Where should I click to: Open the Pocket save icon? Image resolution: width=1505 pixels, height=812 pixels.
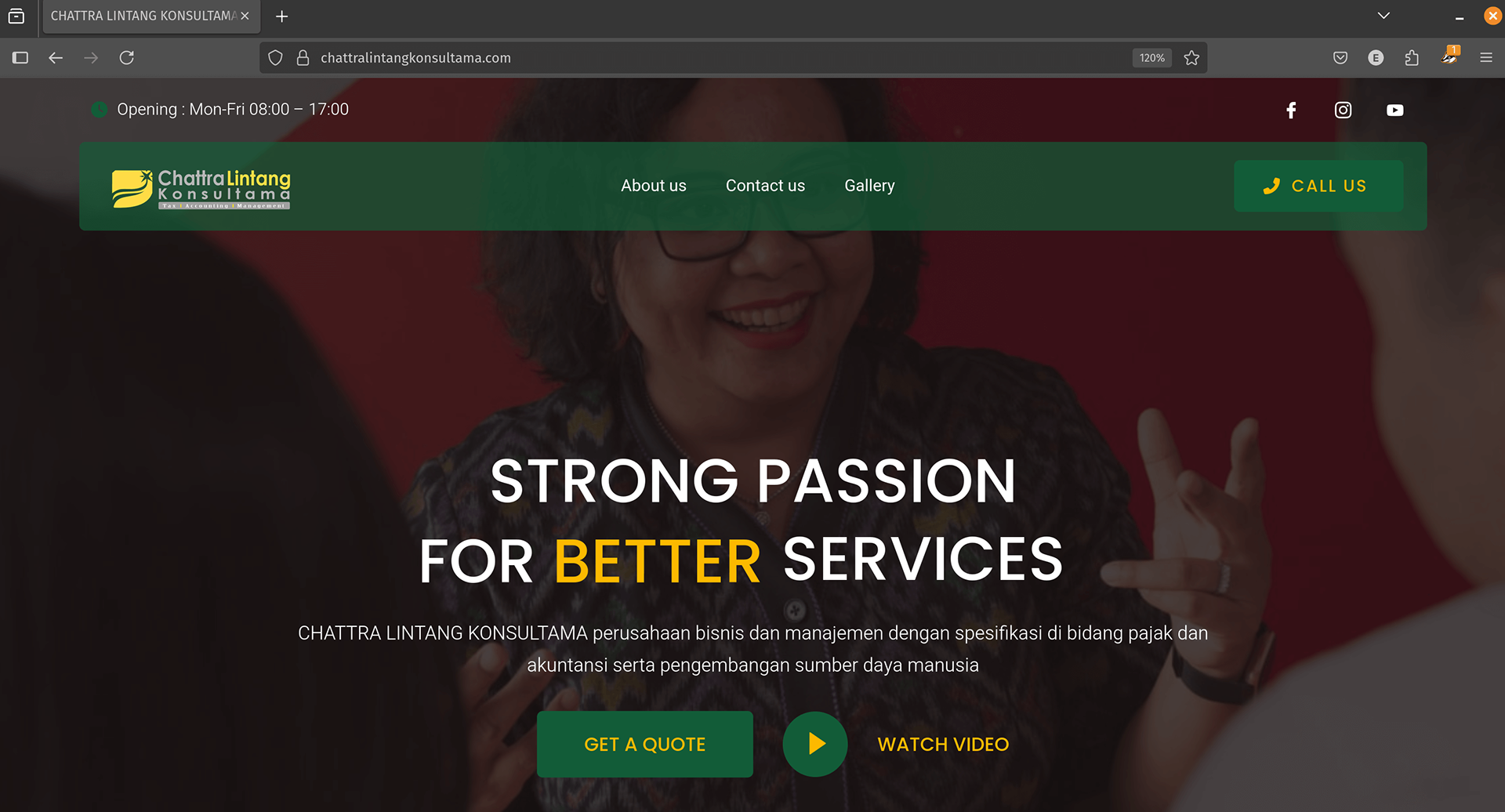coord(1340,58)
